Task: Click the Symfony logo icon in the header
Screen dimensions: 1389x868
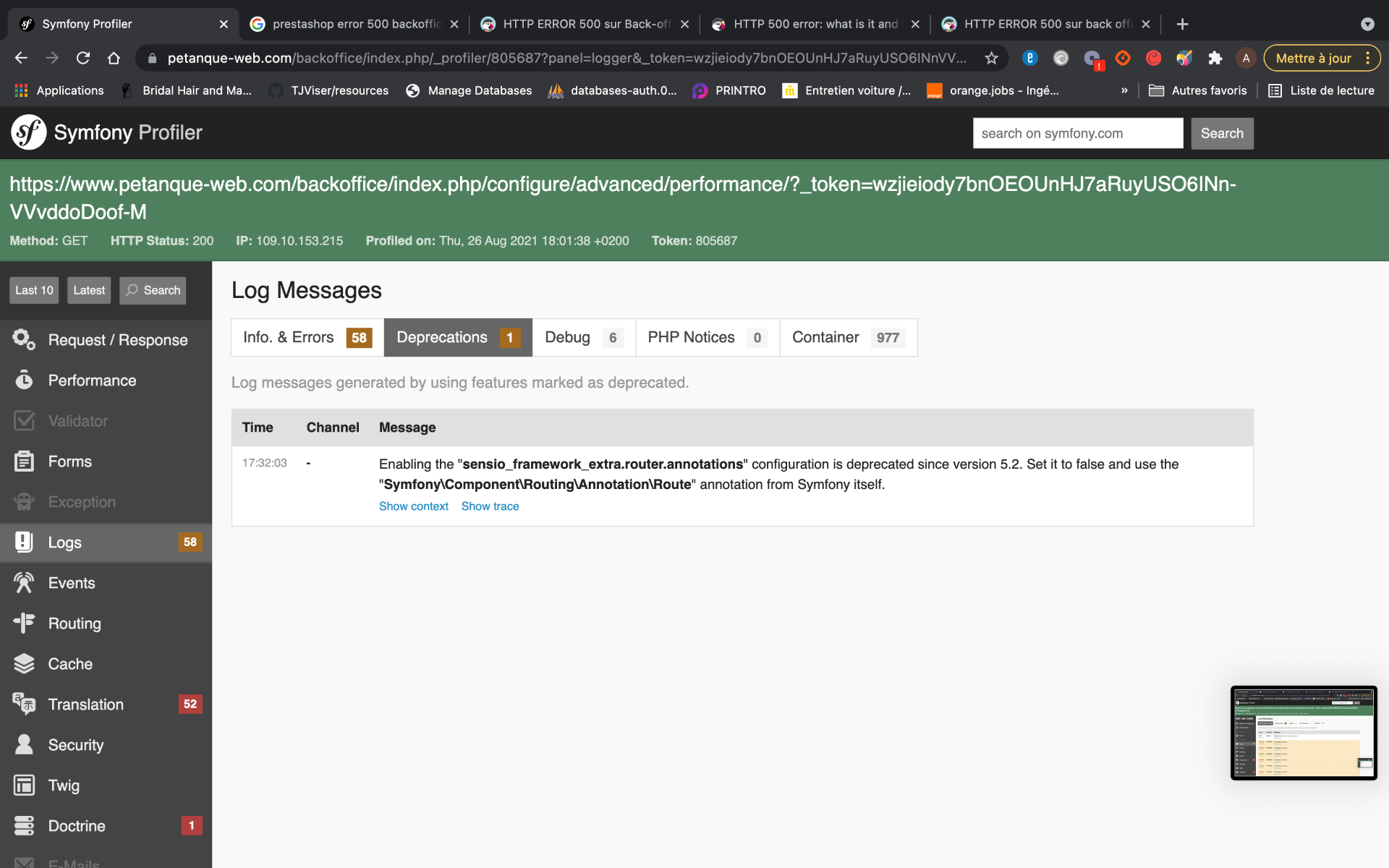Action: pos(28,132)
